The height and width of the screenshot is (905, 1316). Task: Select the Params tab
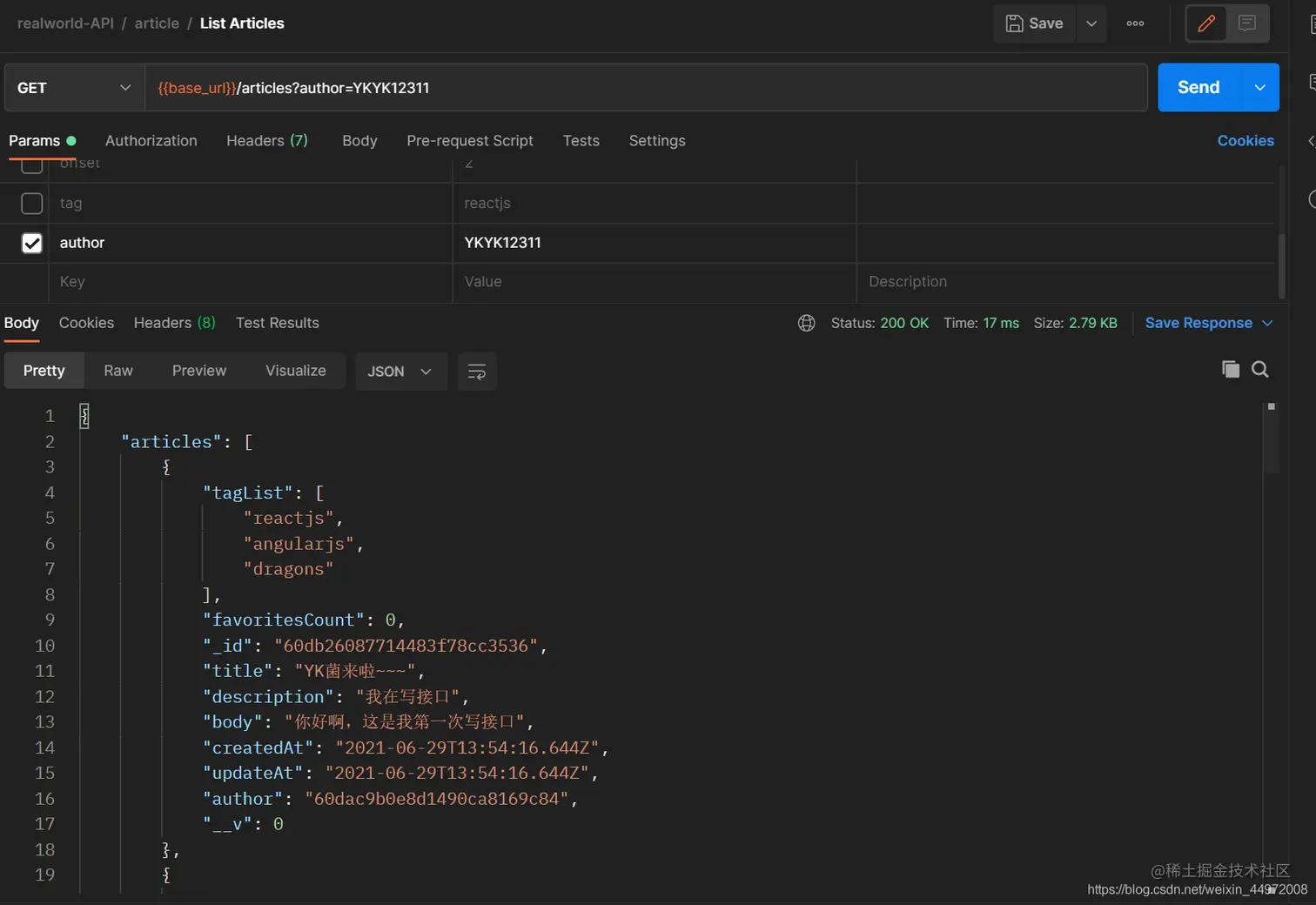[42, 141]
